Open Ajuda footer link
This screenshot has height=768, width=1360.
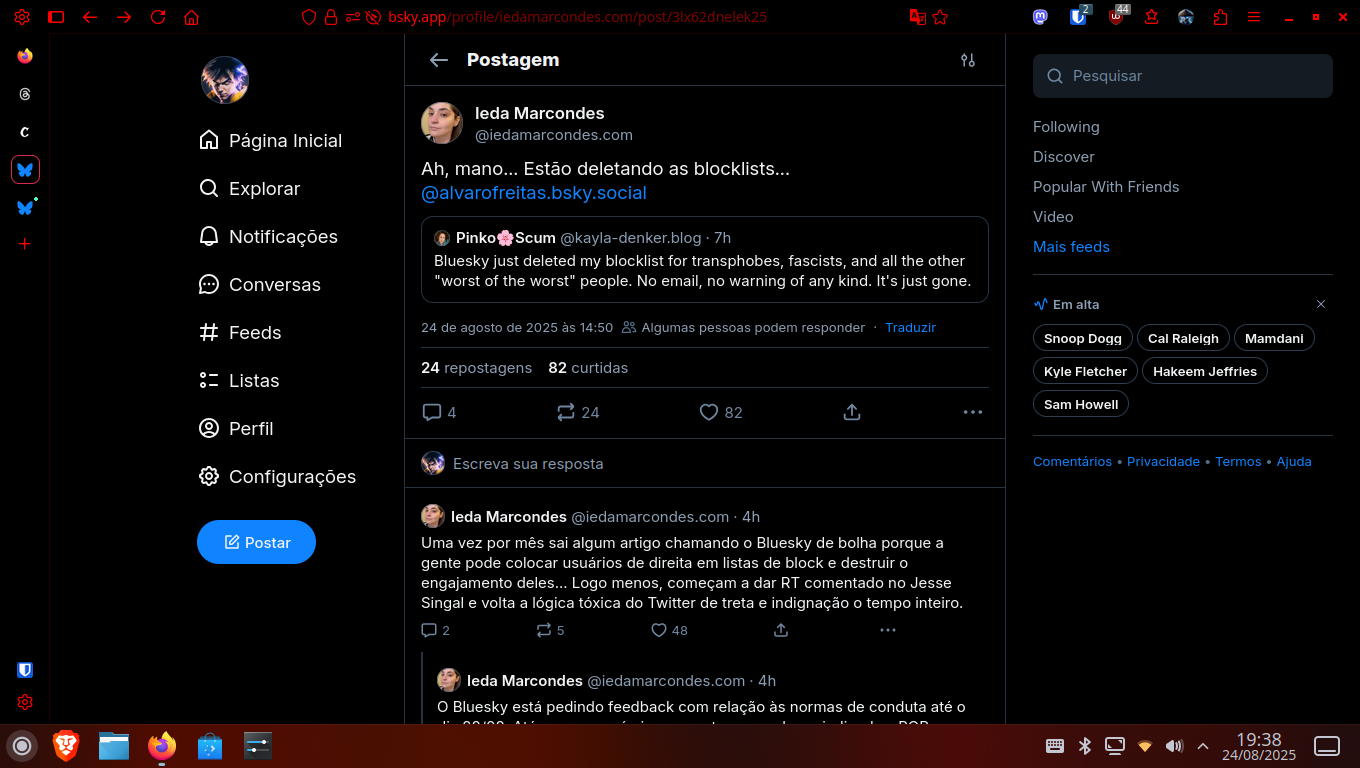coord(1294,461)
